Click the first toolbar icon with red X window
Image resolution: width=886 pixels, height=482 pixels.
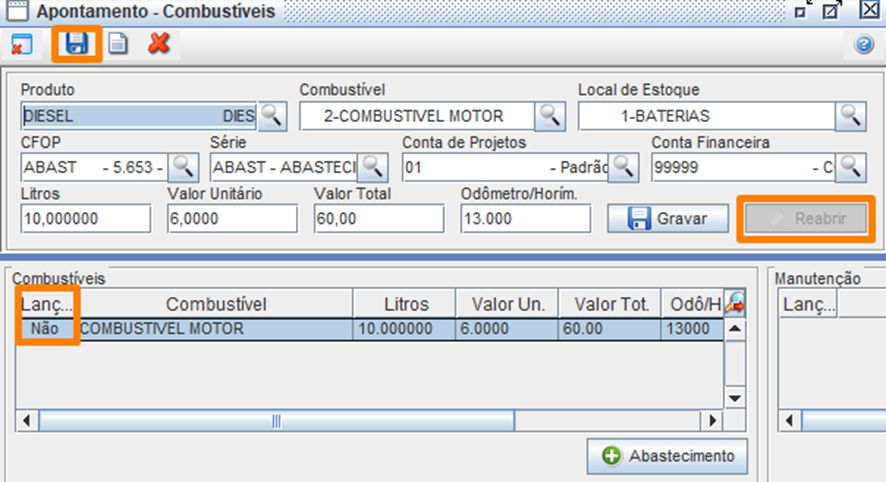22,45
